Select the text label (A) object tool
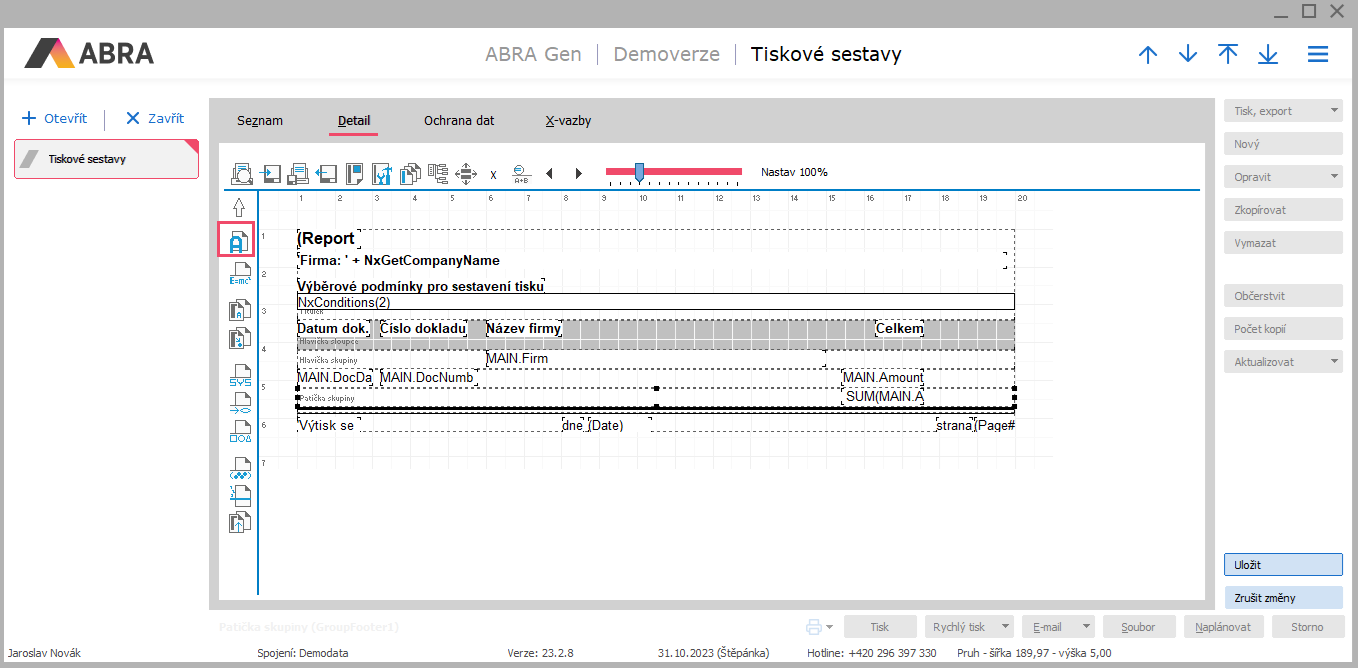1358x668 pixels. point(238,241)
